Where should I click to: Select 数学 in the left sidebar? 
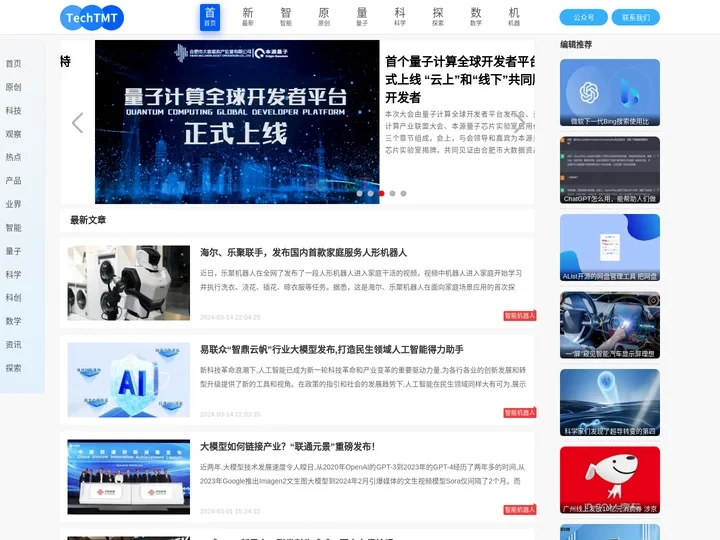click(13, 321)
